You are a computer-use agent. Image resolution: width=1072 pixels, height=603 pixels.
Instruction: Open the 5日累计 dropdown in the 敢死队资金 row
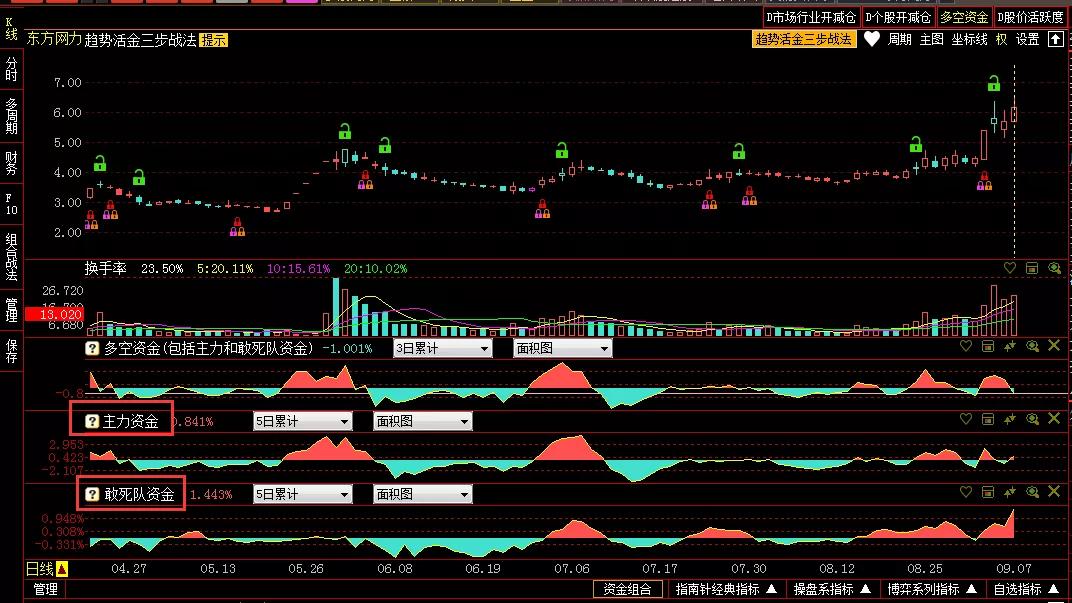(302, 494)
